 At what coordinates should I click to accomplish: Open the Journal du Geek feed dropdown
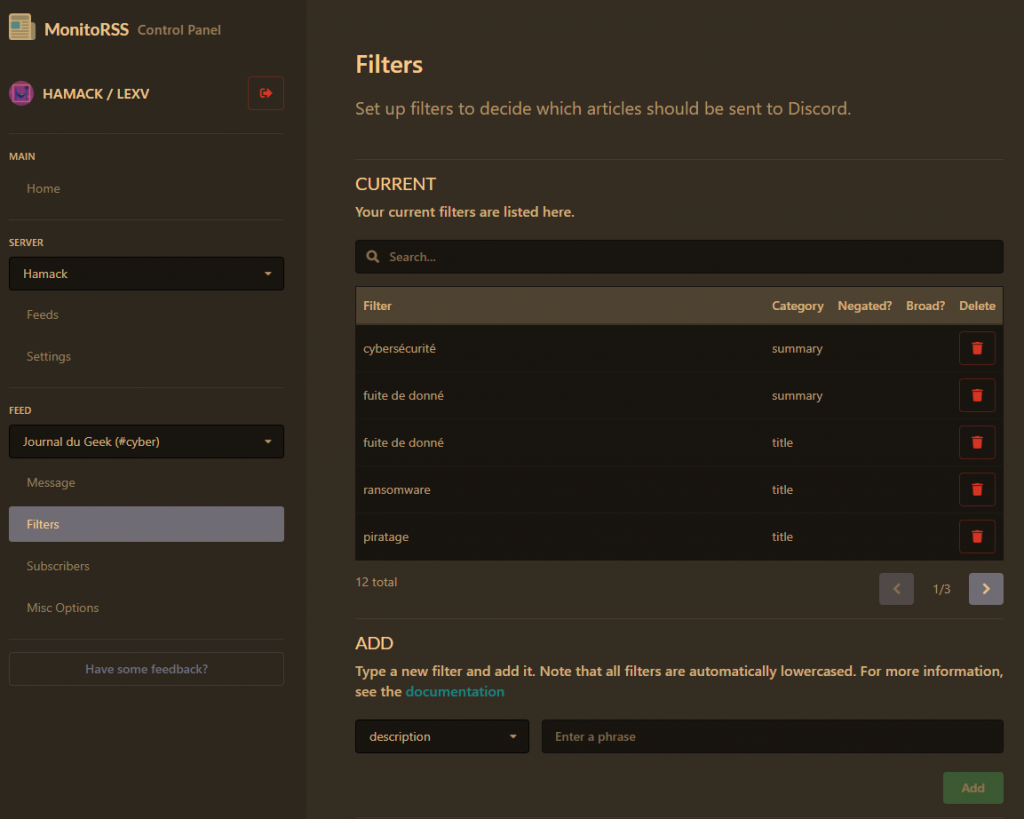click(x=146, y=442)
